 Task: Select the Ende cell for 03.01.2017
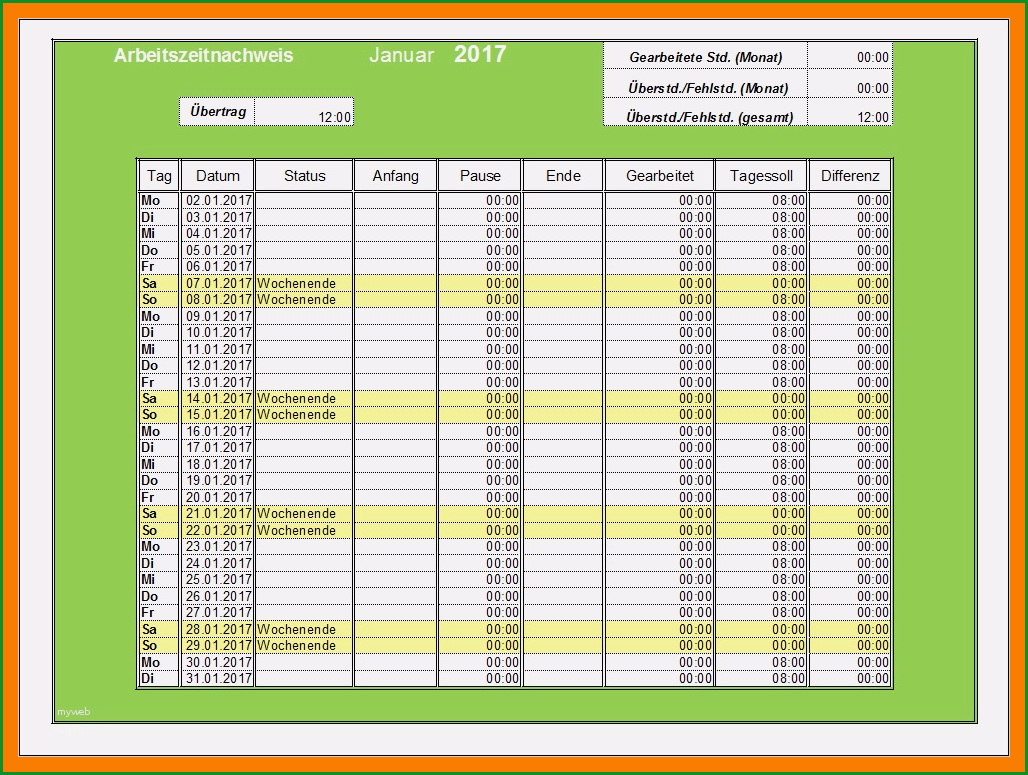coord(563,217)
